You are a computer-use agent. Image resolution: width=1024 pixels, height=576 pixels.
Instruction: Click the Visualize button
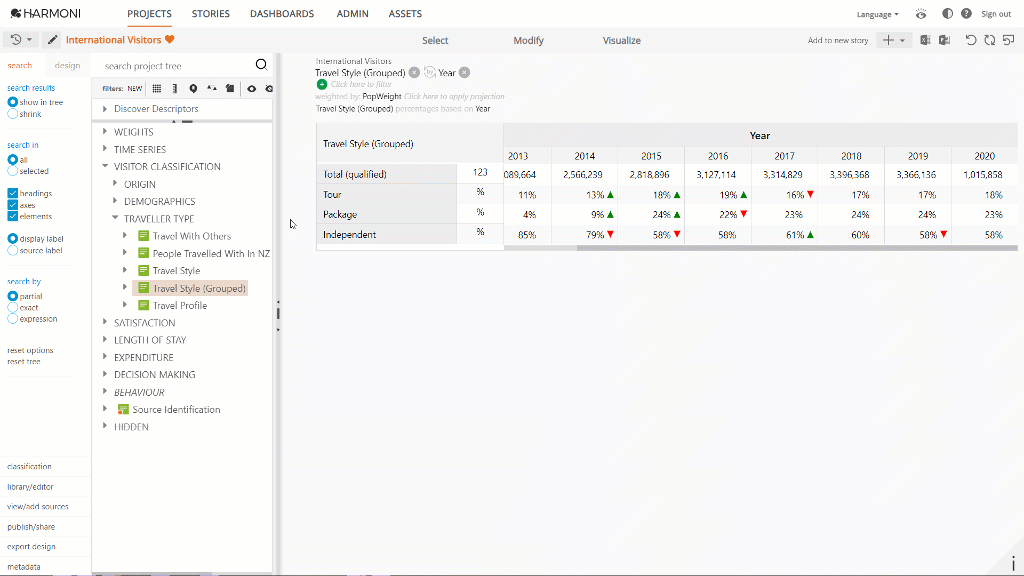coord(621,40)
